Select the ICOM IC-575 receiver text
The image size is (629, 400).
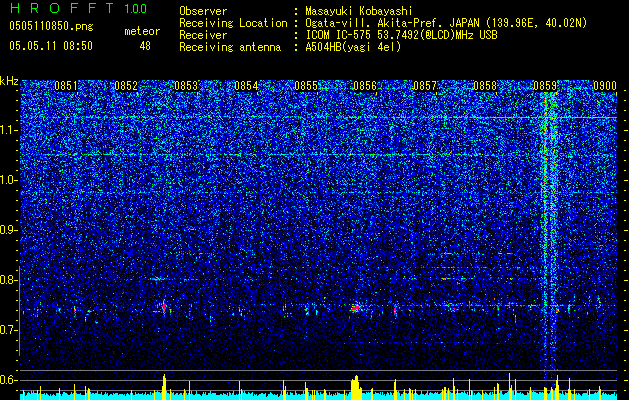[401, 35]
